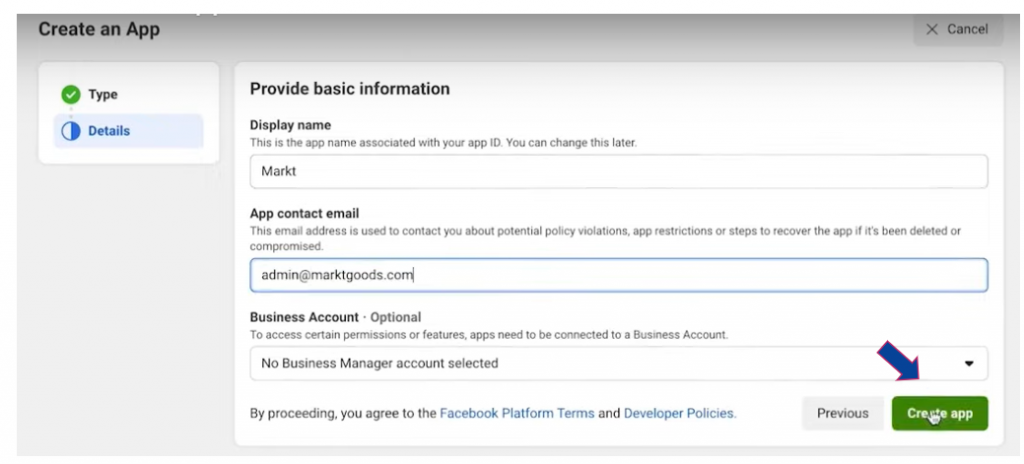
Task: Click the X icon in the Cancel button
Action: pyautogui.click(x=932, y=29)
